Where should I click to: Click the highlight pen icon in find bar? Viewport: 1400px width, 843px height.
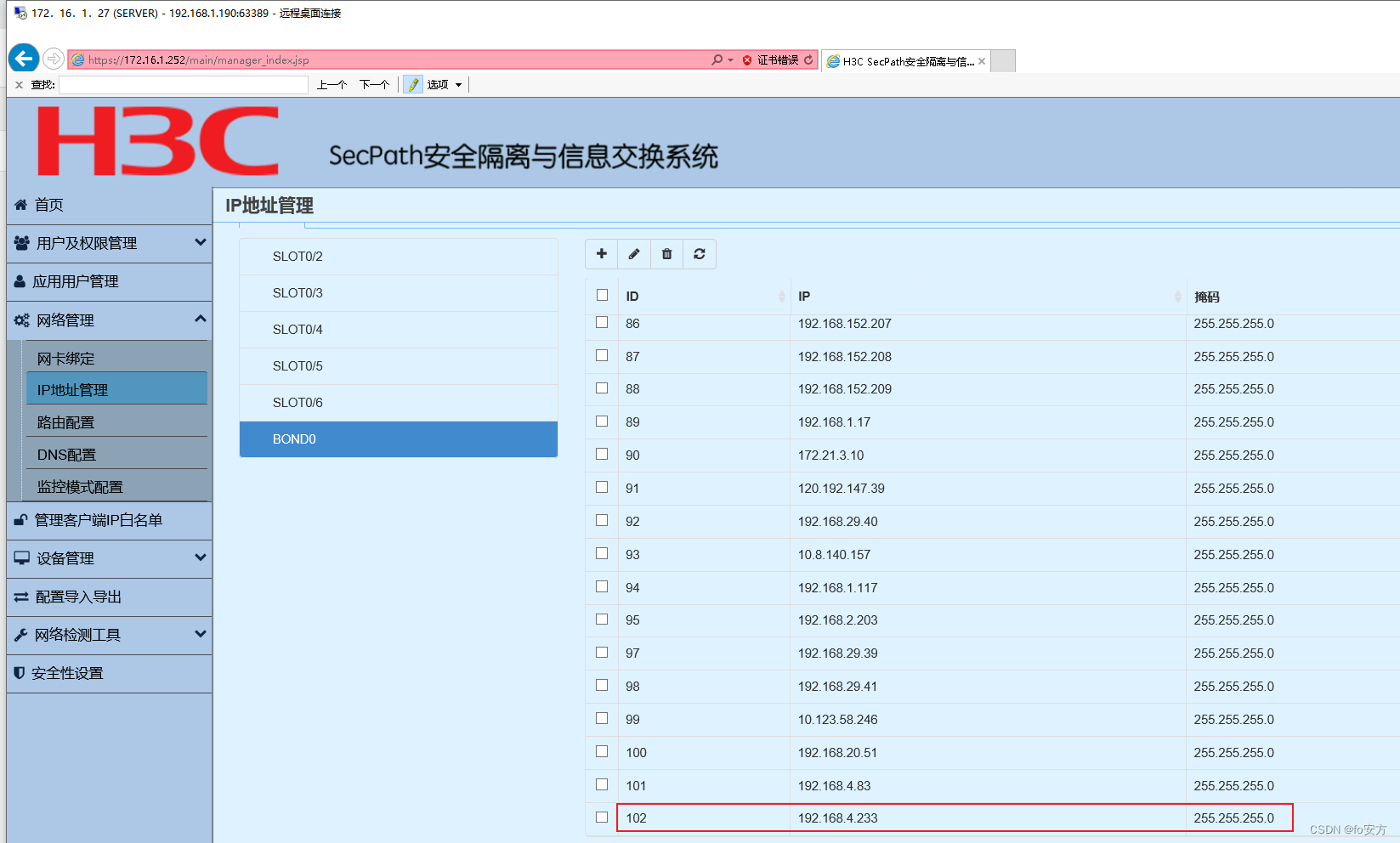pyautogui.click(x=413, y=84)
